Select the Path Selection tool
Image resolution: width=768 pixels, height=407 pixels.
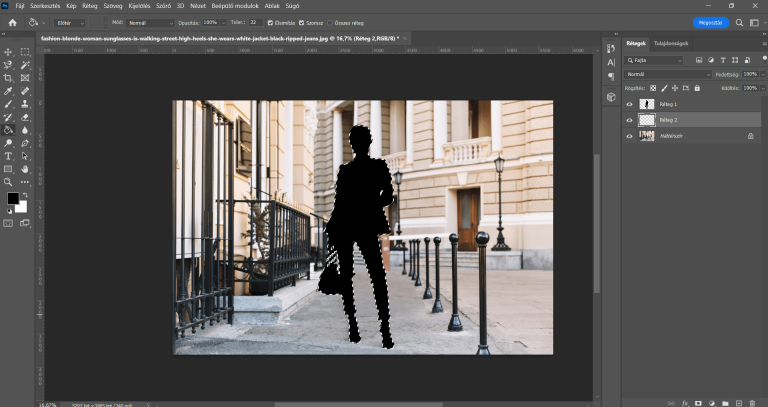pos(25,156)
